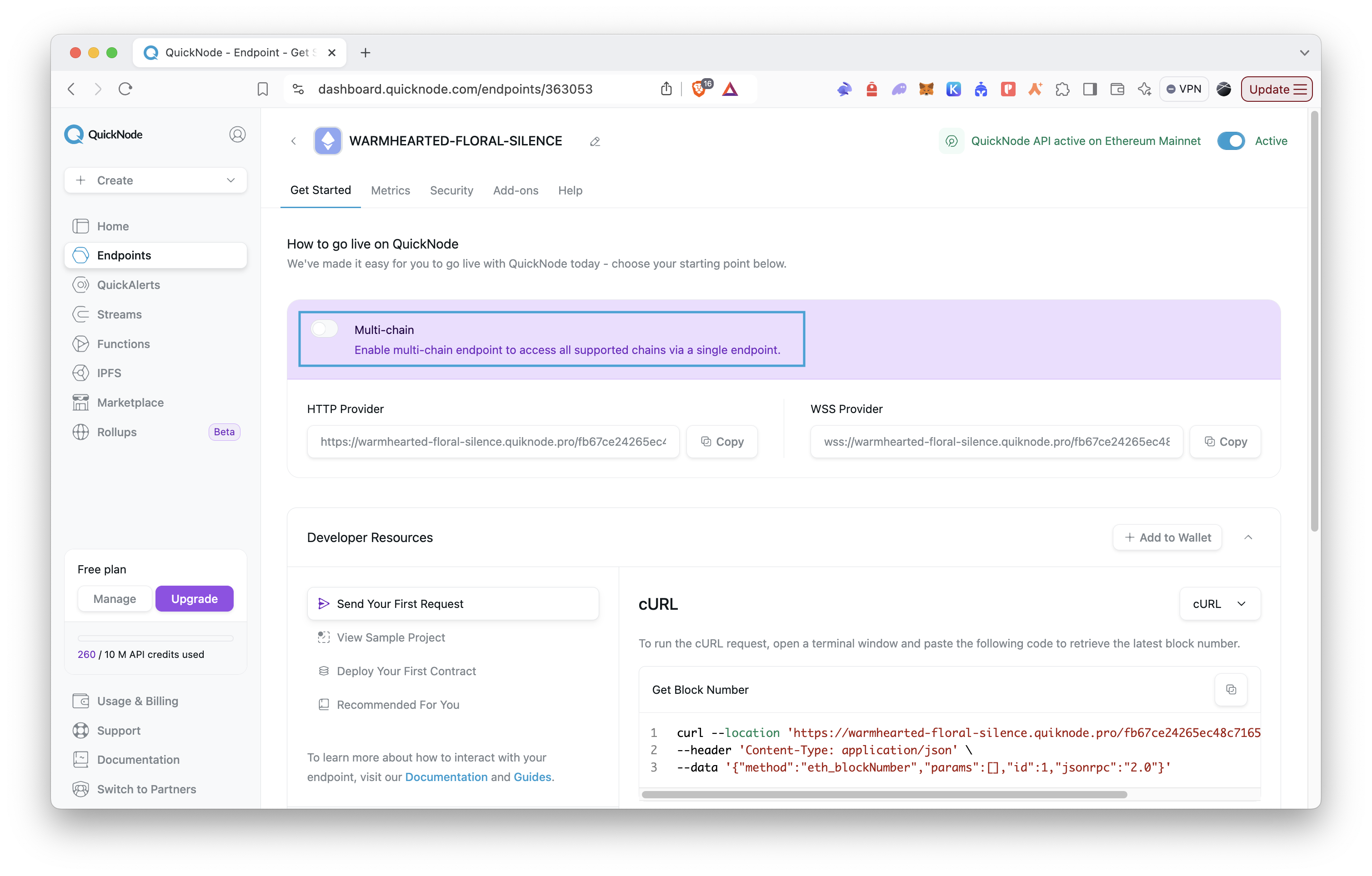Close the QuickNode browser tab

tap(331, 52)
